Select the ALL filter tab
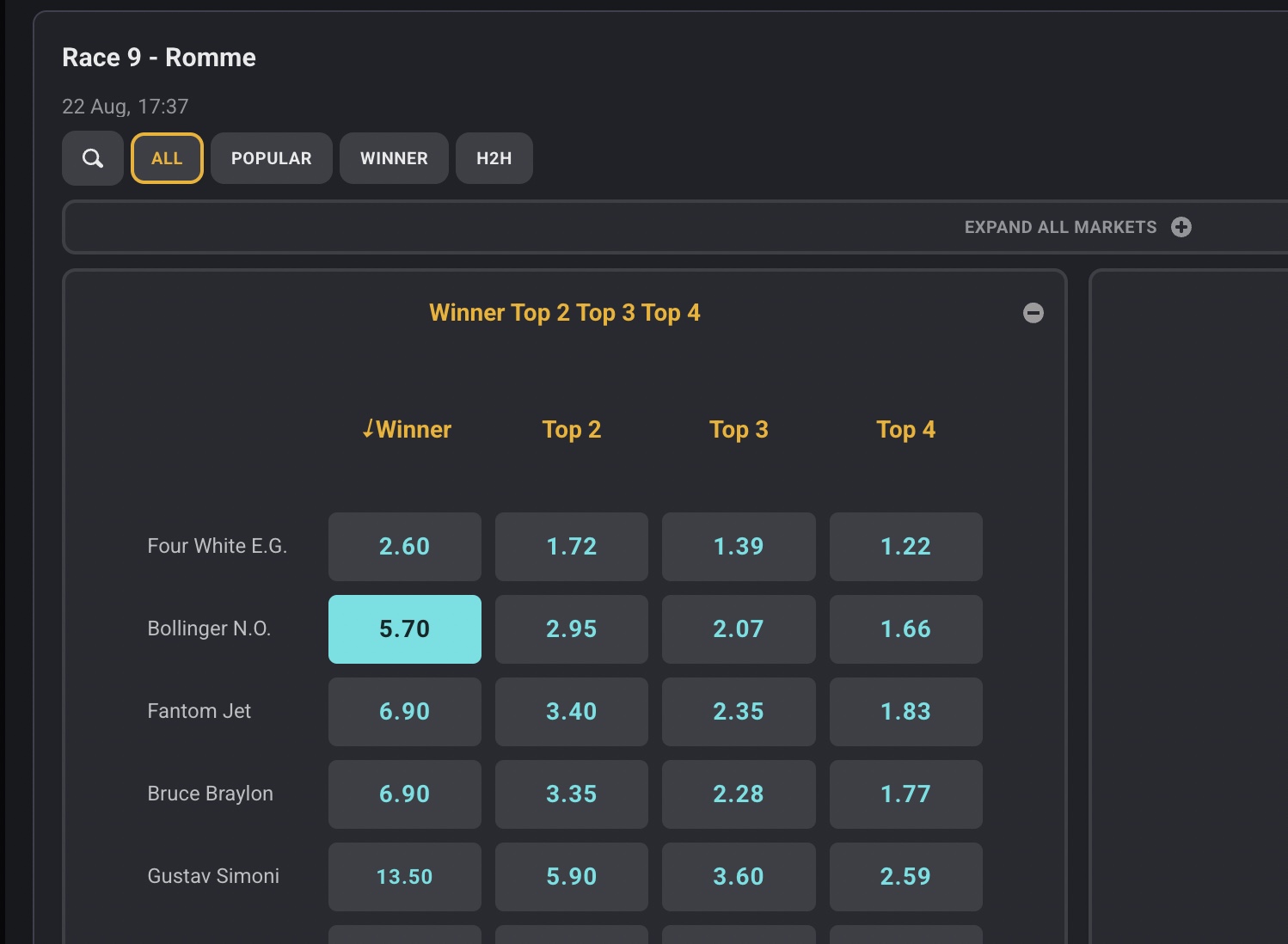 tap(167, 158)
